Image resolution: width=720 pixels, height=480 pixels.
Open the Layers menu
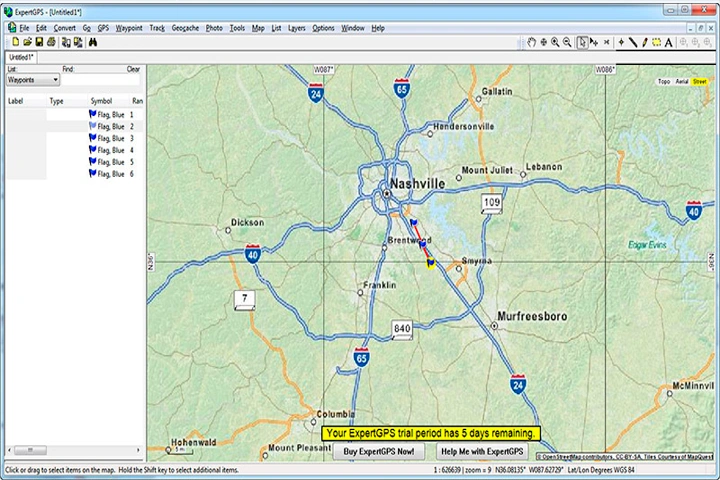297,28
